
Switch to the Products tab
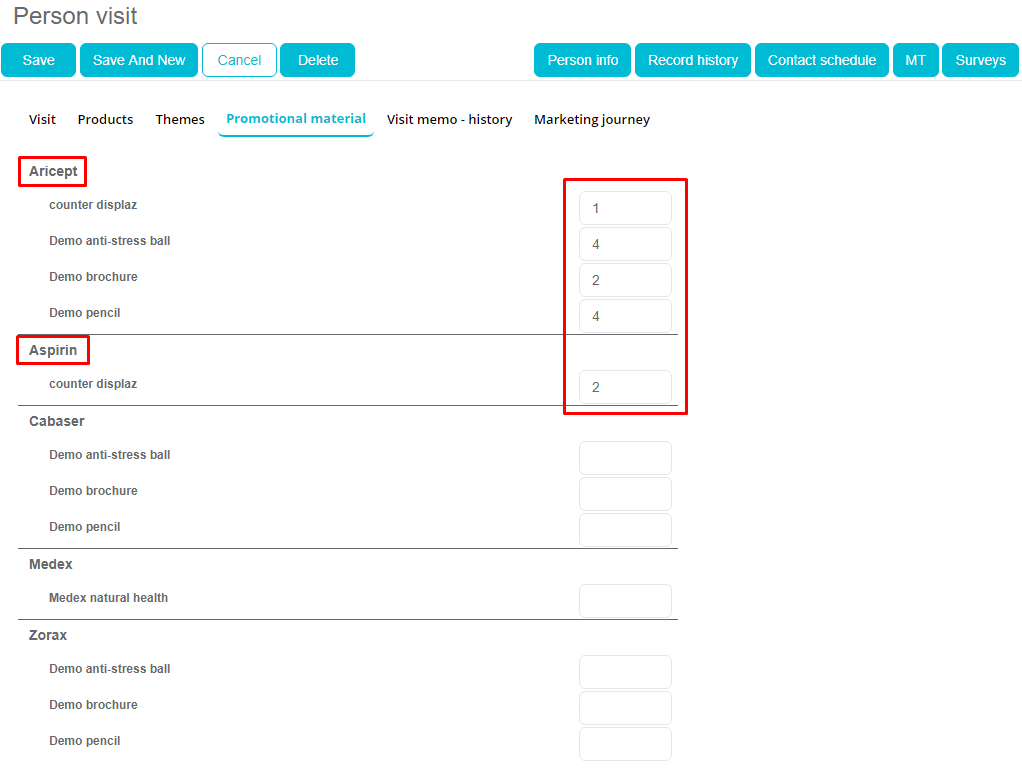point(105,119)
